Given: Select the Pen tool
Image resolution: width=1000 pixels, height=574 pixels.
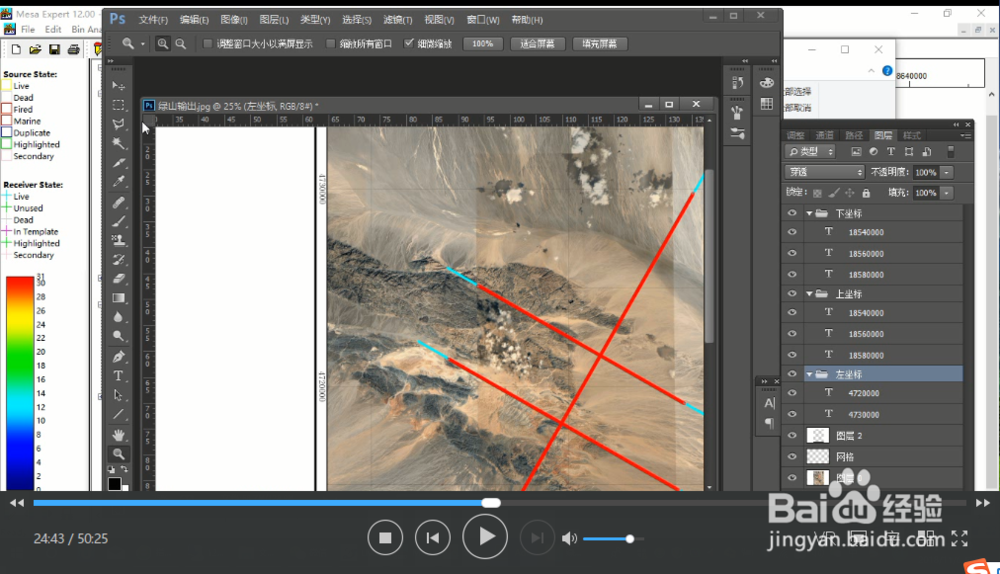Looking at the screenshot, I should [119, 357].
